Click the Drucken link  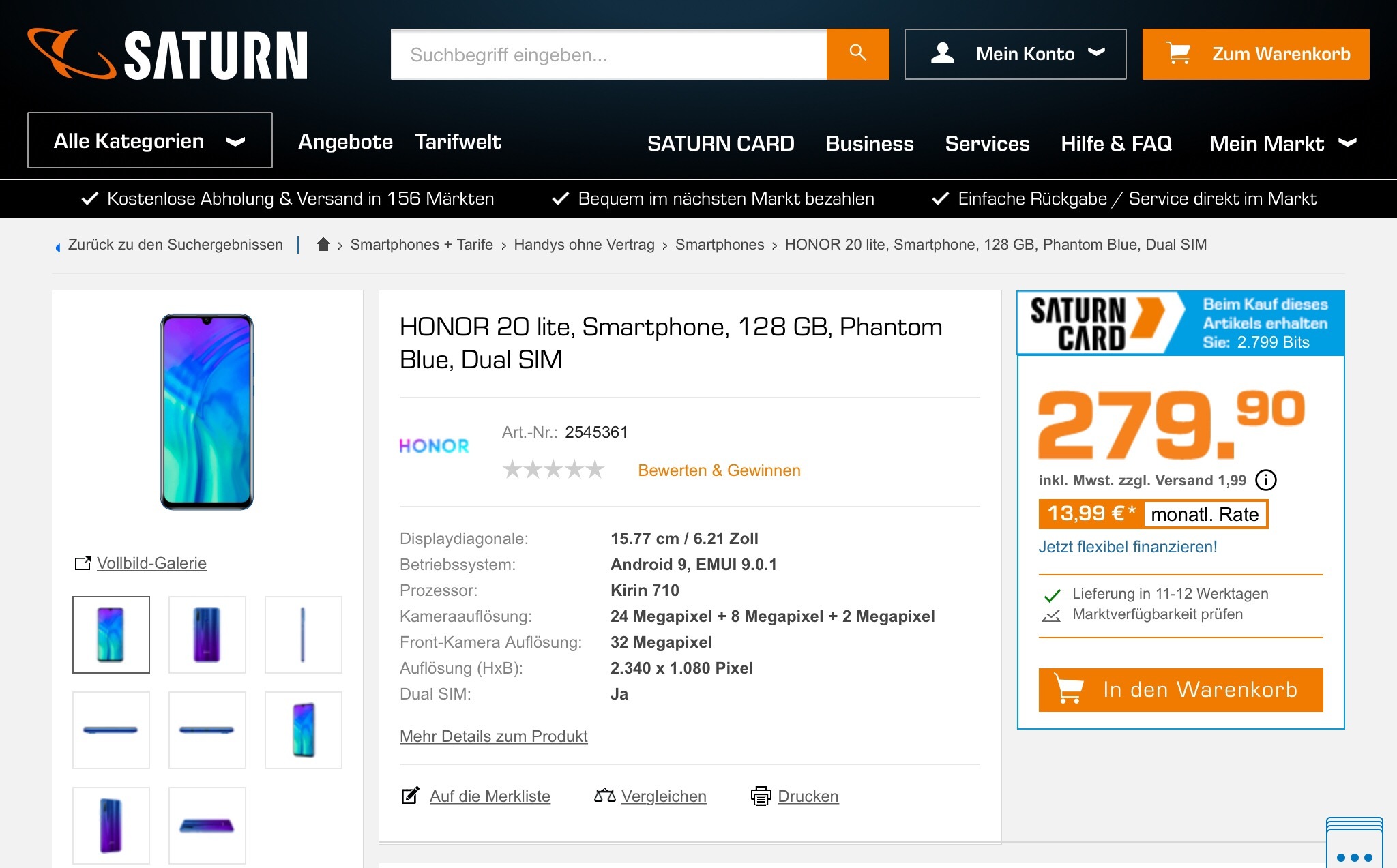(x=808, y=796)
